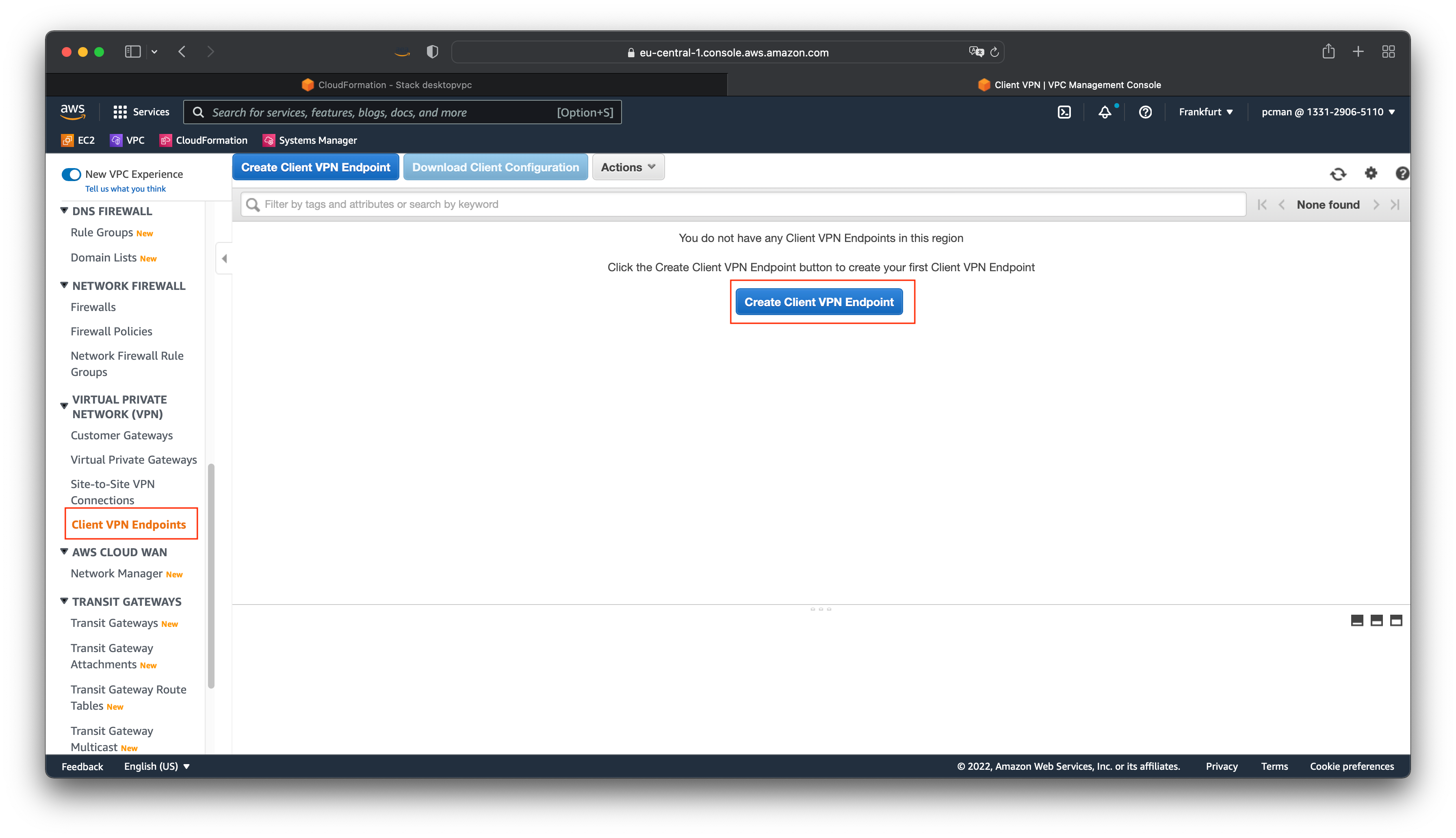This screenshot has height=838, width=1456.
Task: Refresh the Client VPN endpoints list
Action: (1338, 173)
